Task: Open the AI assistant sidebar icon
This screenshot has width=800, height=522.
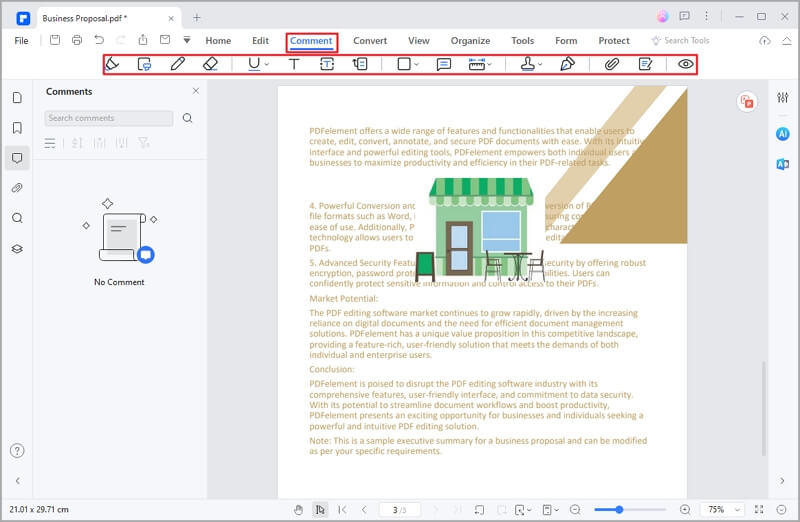Action: click(x=783, y=134)
